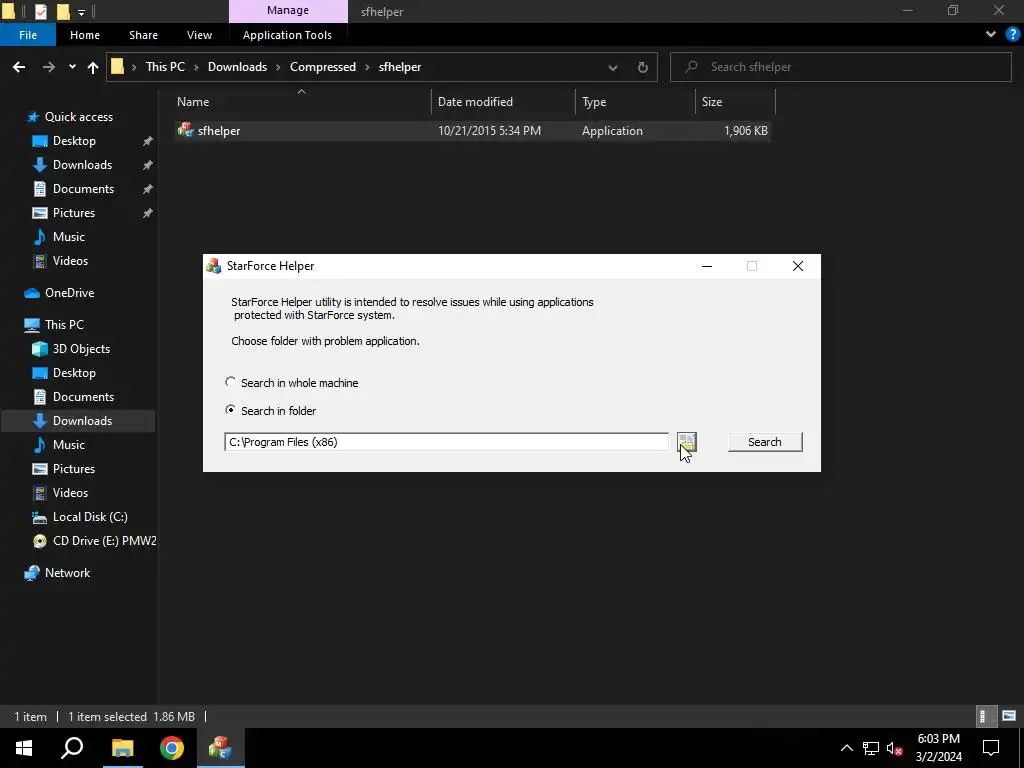Open Local Disk (C:) in sidebar
The width and height of the screenshot is (1024, 768).
90,517
